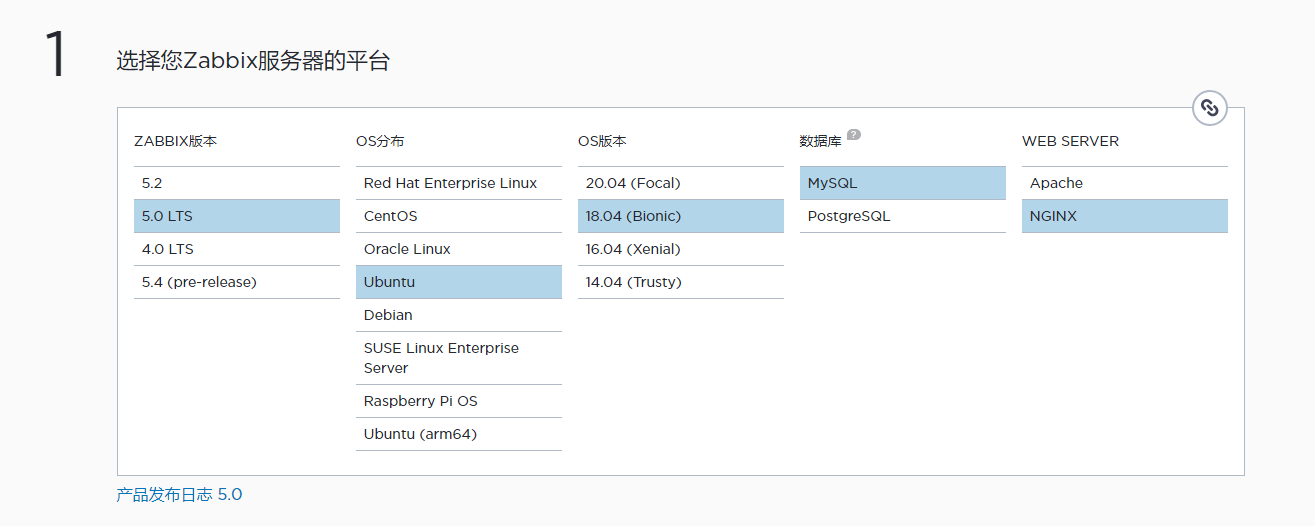This screenshot has height=526, width=1315.
Task: Select Raspberry Pi OS option
Action: click(458, 401)
